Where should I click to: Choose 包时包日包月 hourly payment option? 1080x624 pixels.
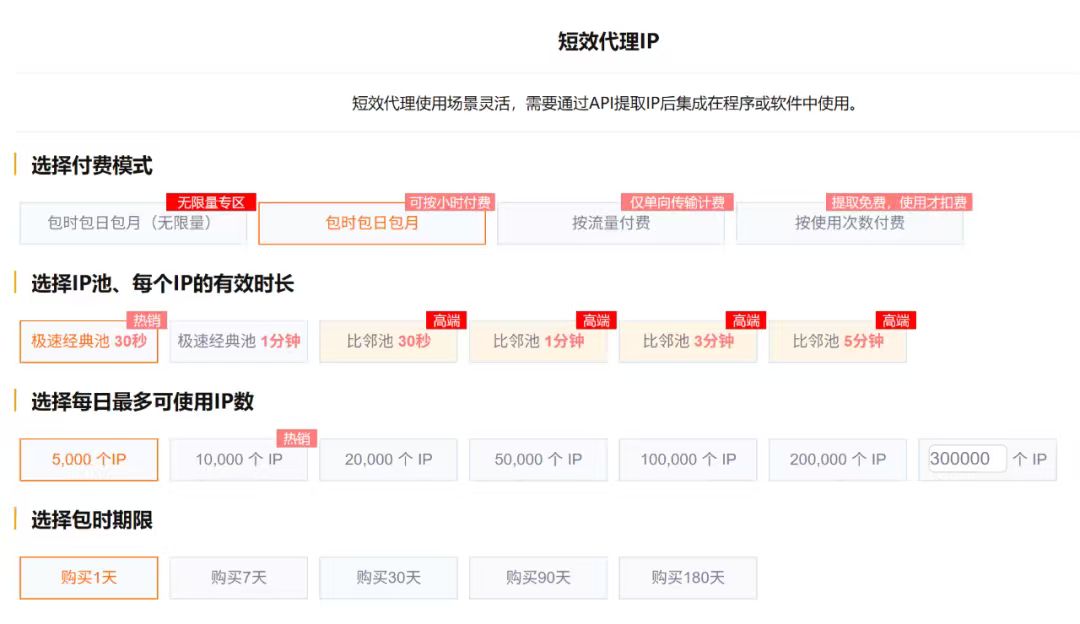[x=371, y=223]
